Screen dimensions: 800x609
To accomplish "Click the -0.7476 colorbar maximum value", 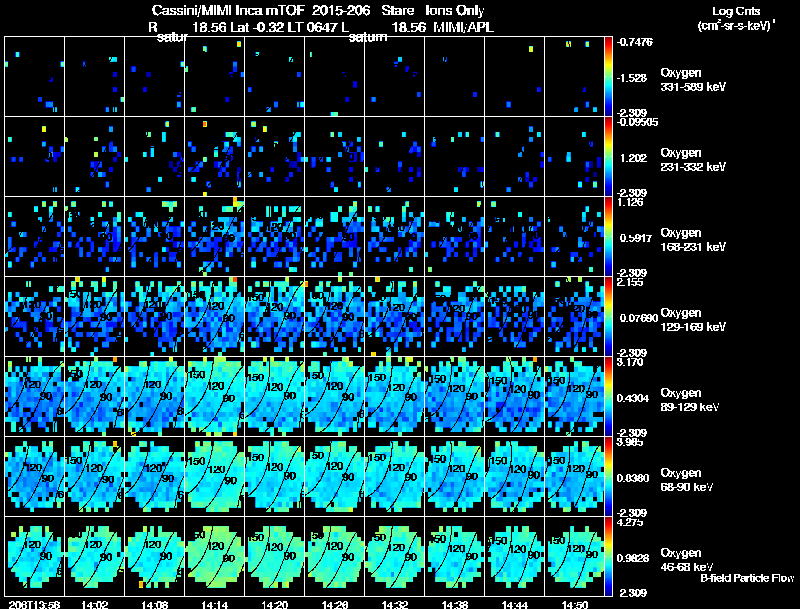I will tap(634, 42).
